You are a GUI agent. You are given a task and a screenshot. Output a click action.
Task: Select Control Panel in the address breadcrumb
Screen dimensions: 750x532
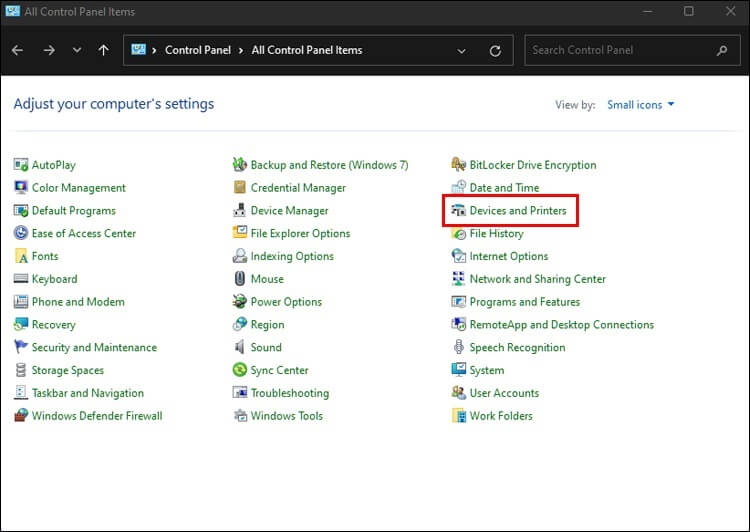pyautogui.click(x=198, y=50)
